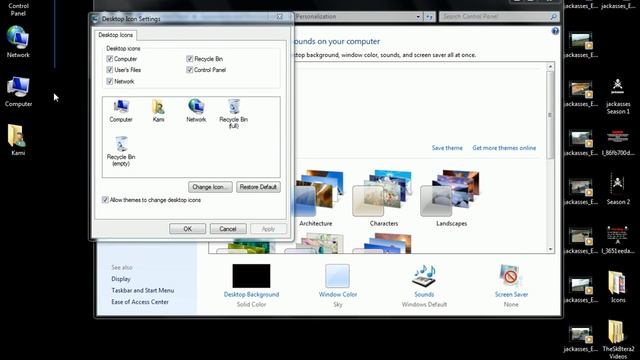Confirm with the OK button
640x360 pixels.
(x=187, y=229)
